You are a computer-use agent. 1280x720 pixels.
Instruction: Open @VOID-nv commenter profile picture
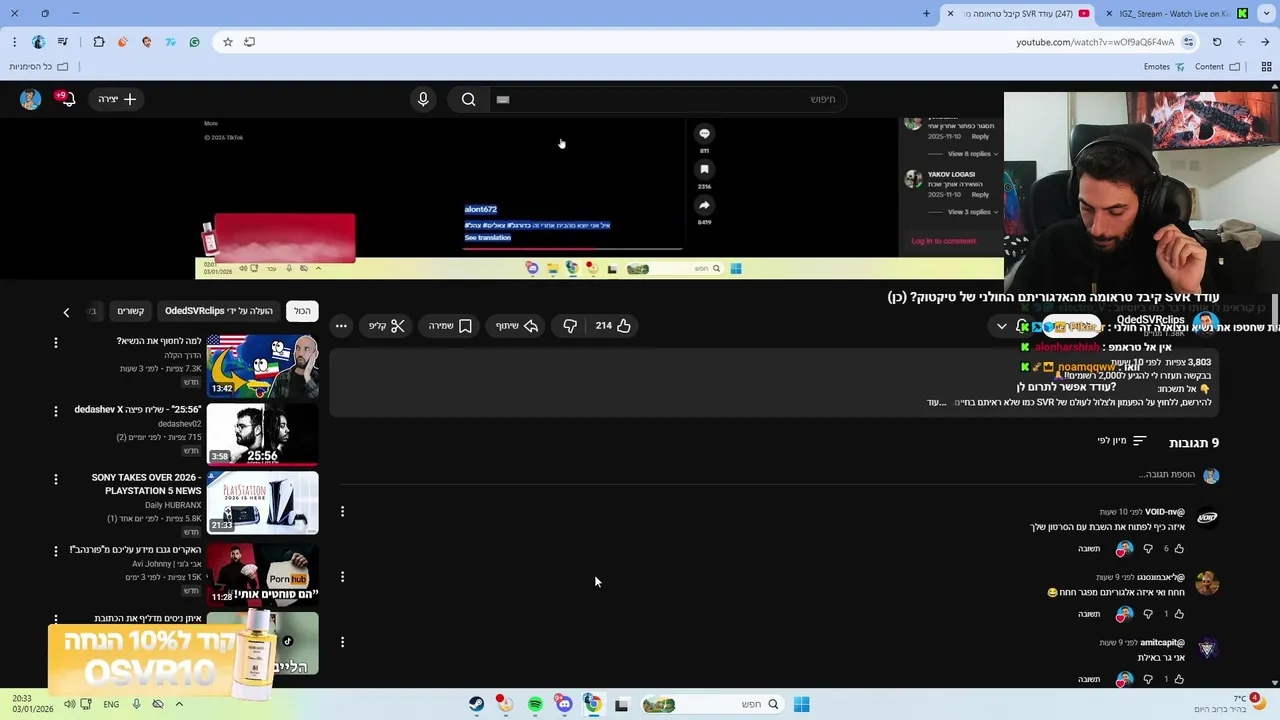click(x=1207, y=518)
